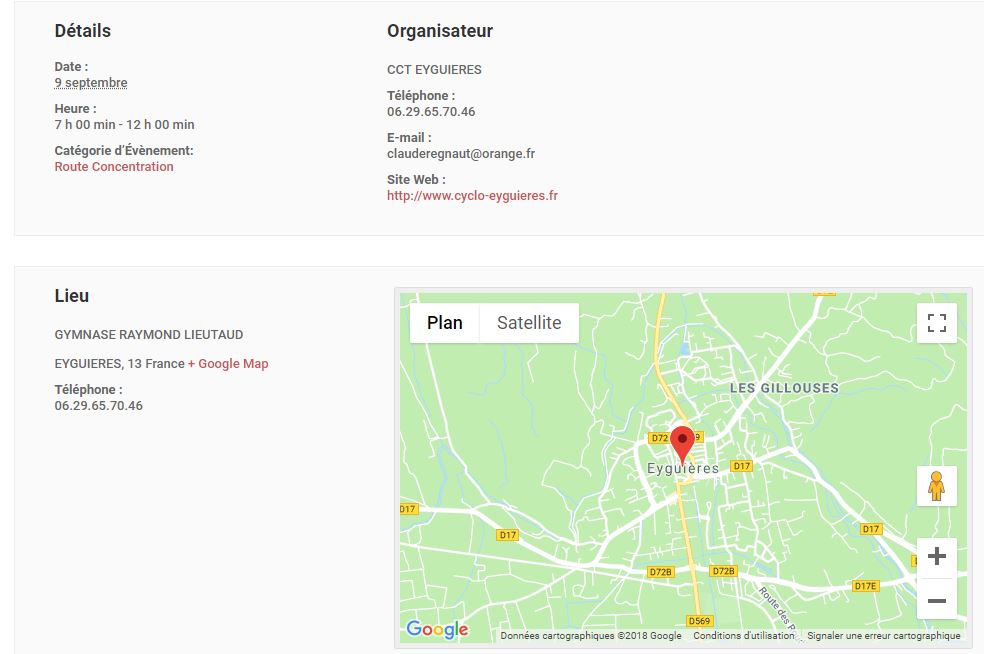This screenshot has height=654, width=984.
Task: Zoom out with the minus button
Action: click(936, 600)
